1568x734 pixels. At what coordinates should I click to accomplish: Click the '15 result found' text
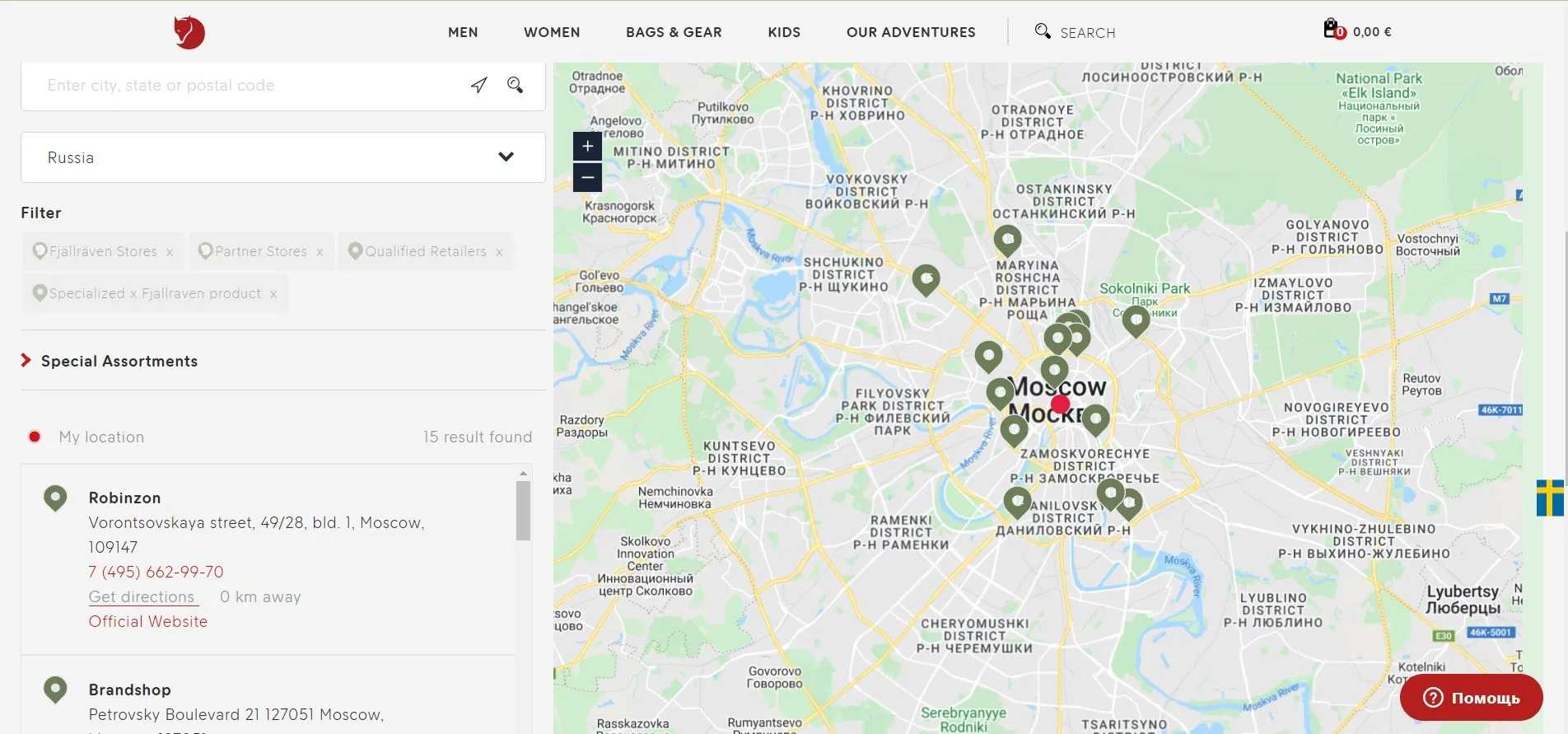pyautogui.click(x=478, y=437)
